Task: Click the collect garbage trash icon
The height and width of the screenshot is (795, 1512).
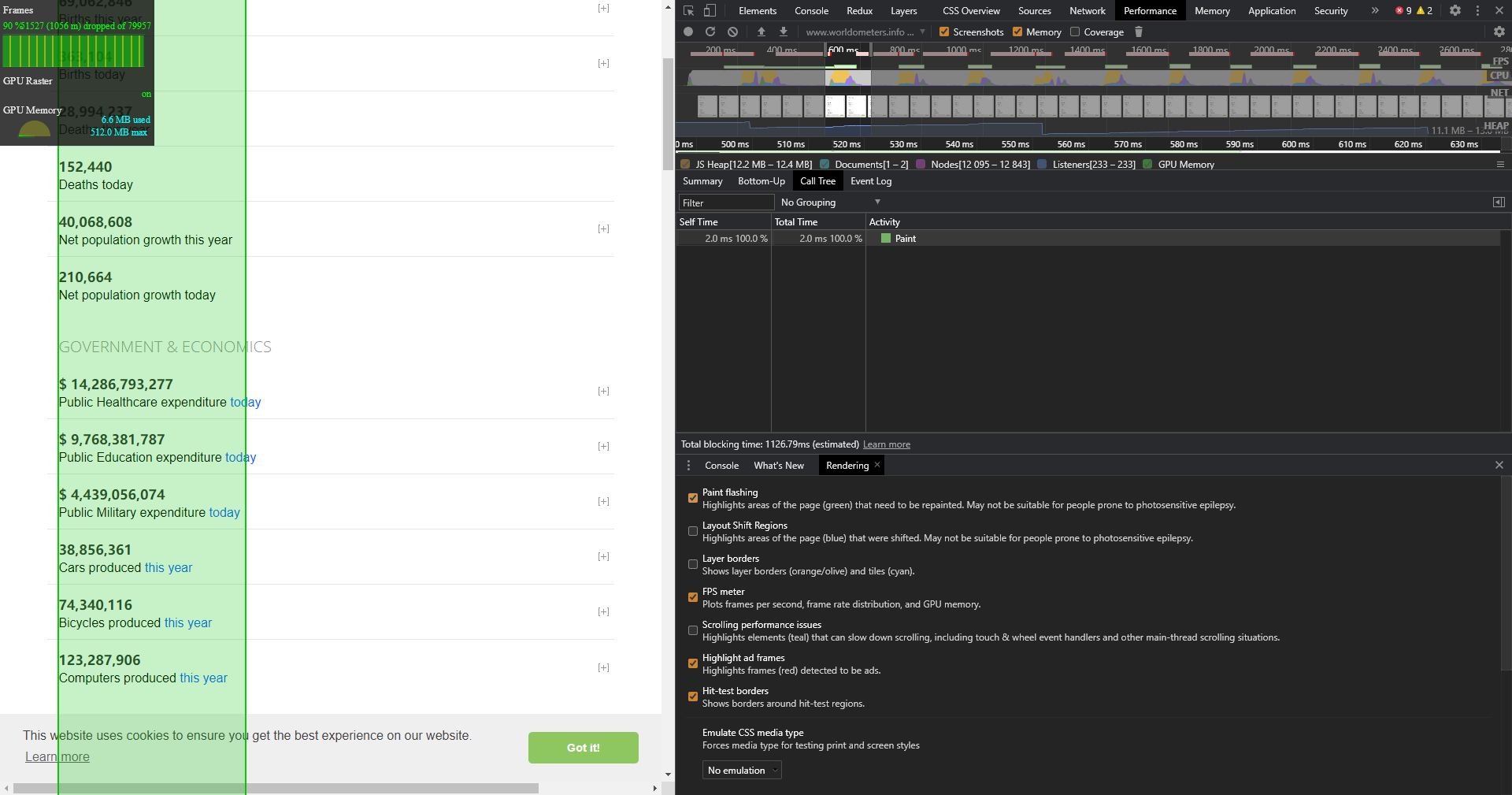Action: point(1138,32)
